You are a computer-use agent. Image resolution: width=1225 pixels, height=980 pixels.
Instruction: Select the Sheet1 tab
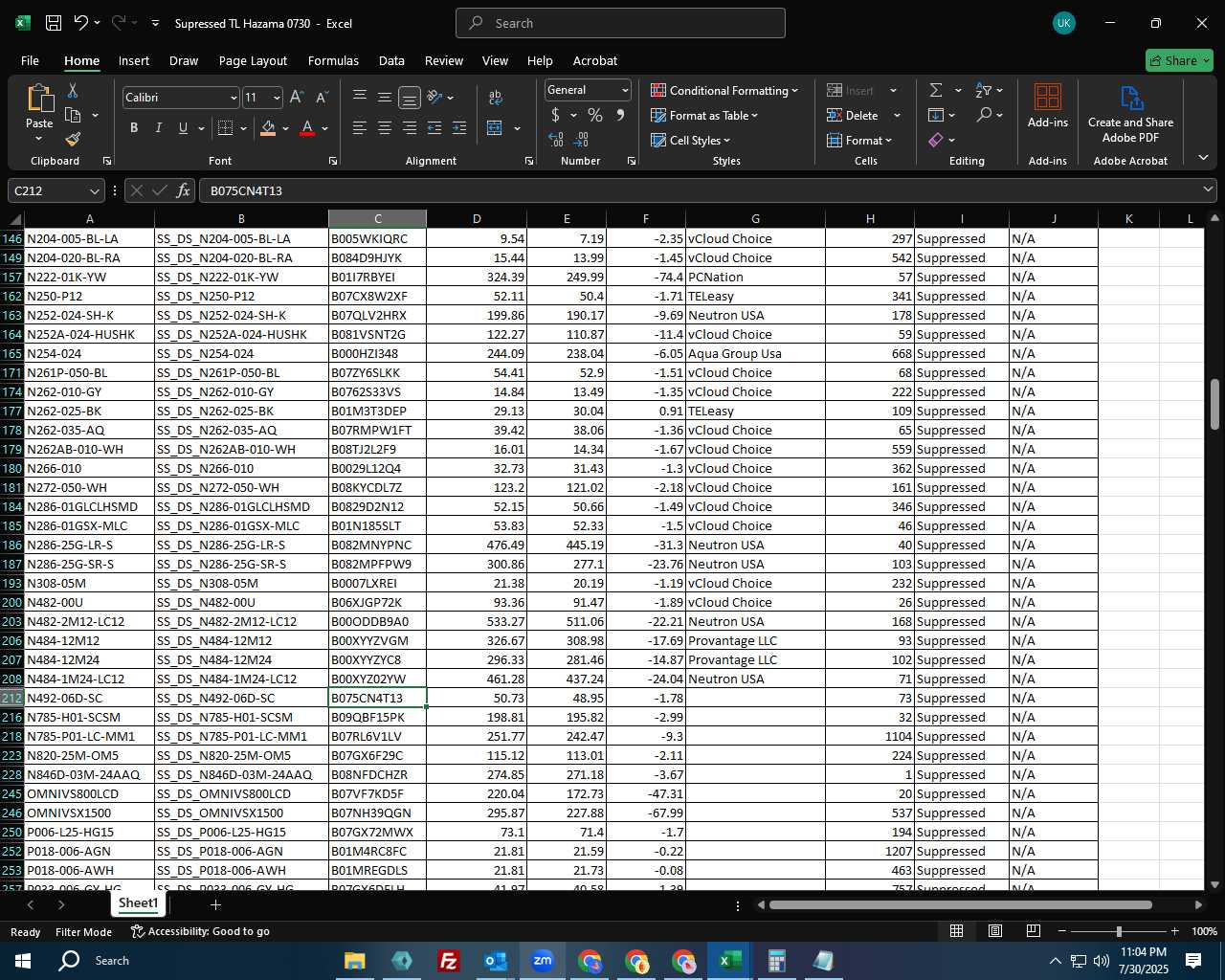[x=138, y=903]
